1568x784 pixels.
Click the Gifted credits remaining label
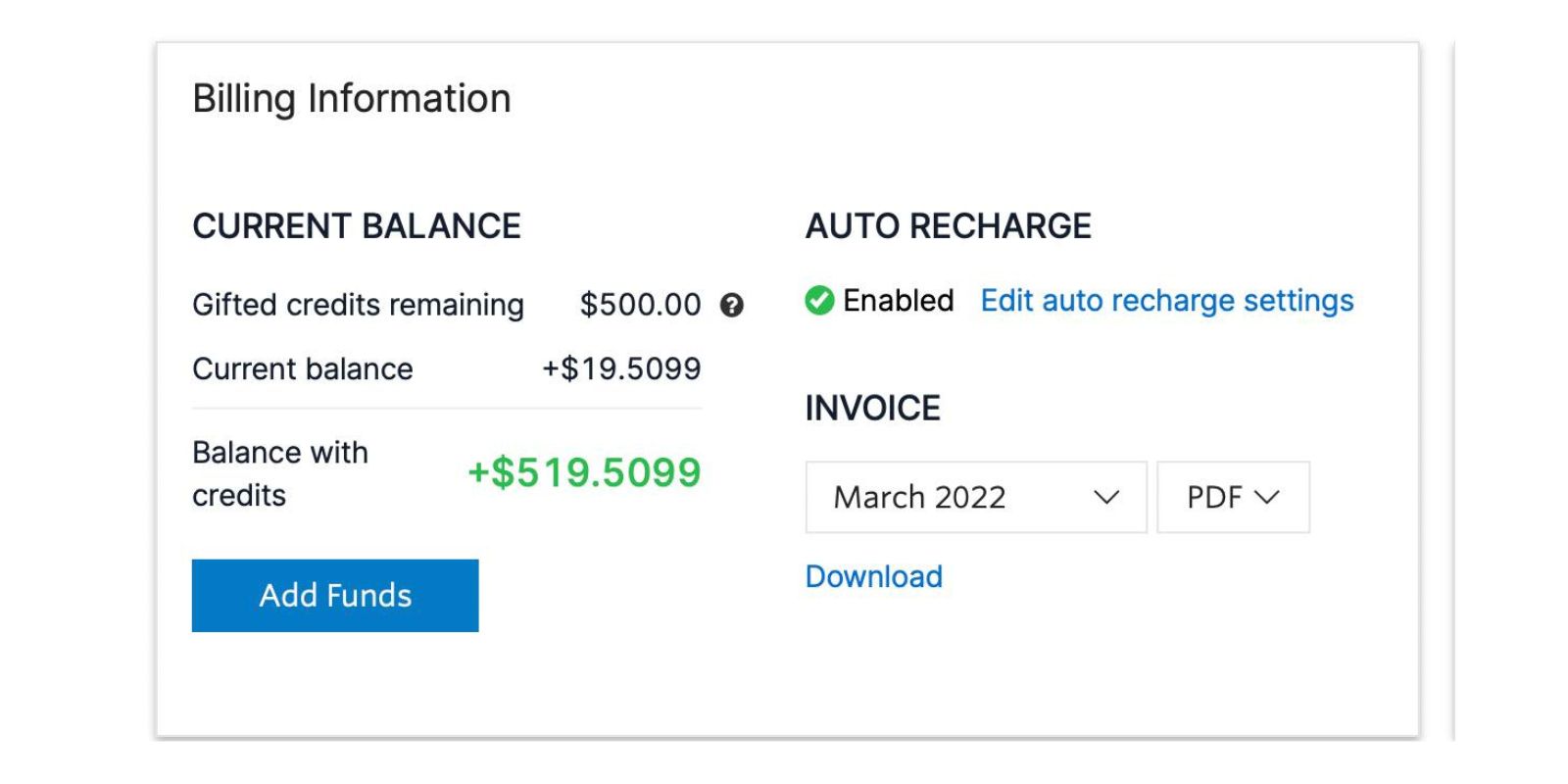point(359,305)
